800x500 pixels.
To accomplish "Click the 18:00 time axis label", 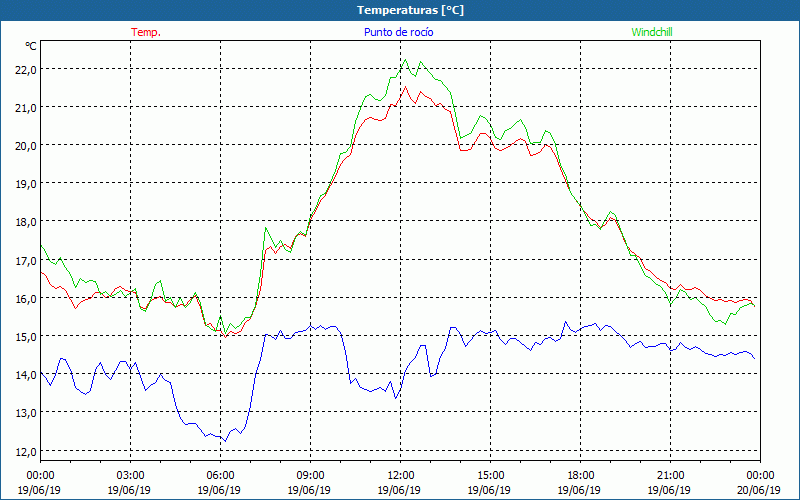I will (581, 475).
